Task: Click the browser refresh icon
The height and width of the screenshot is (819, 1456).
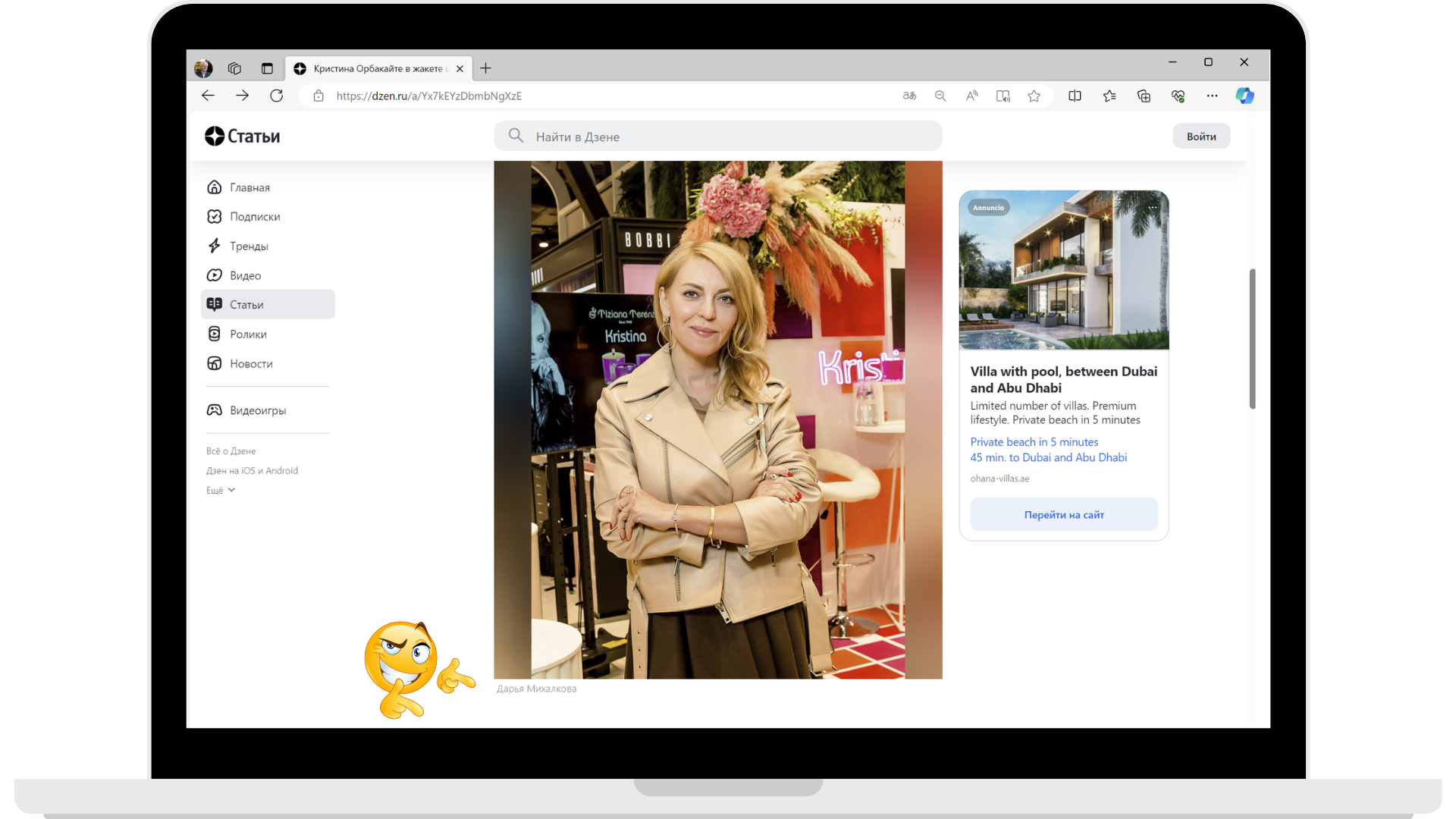Action: [x=276, y=96]
